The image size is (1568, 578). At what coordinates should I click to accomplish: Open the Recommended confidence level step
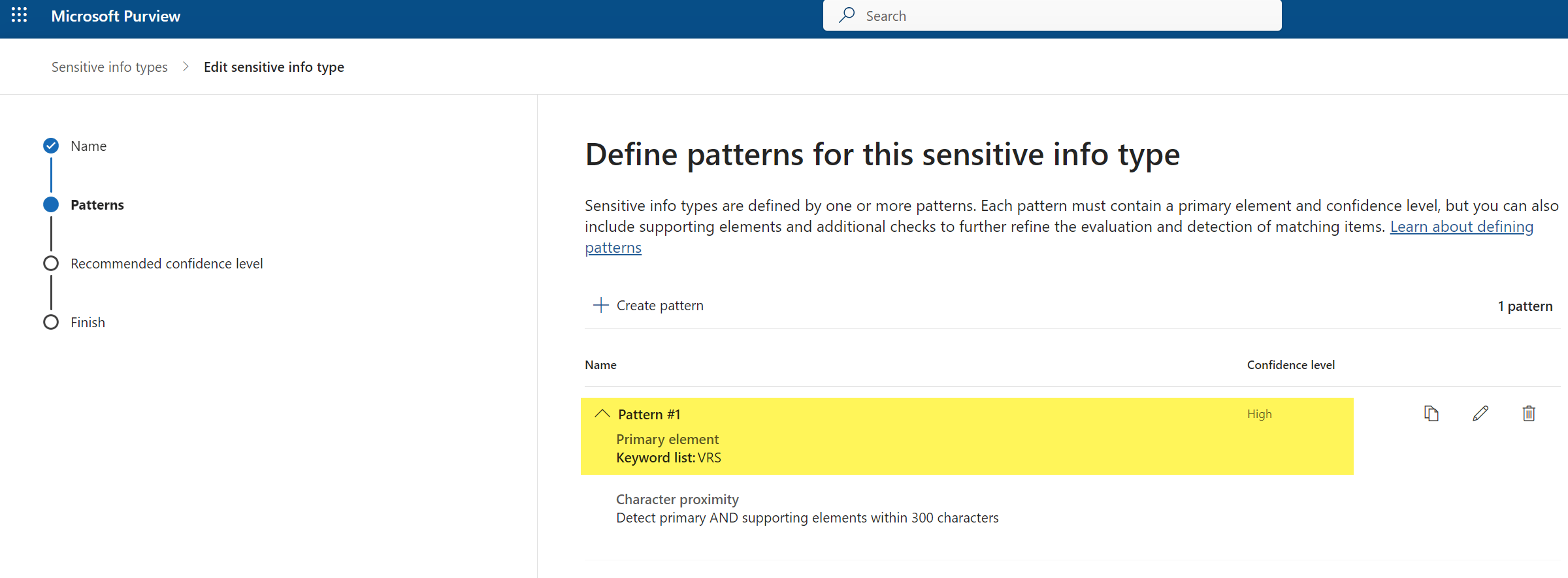tap(167, 264)
